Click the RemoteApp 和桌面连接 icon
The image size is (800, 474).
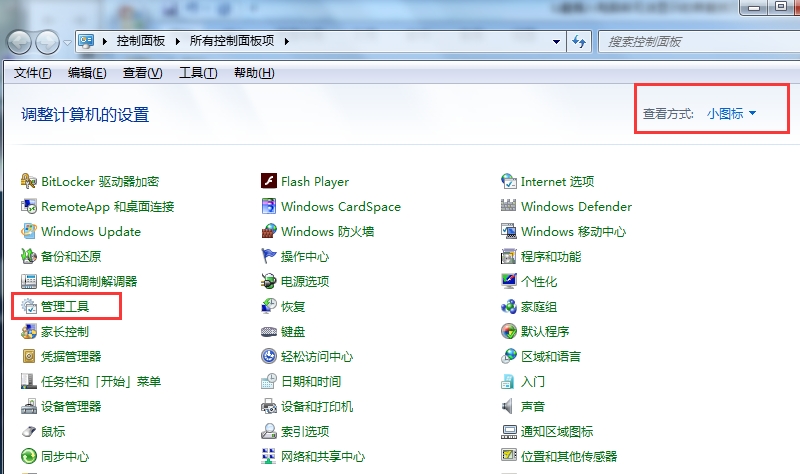coord(29,206)
